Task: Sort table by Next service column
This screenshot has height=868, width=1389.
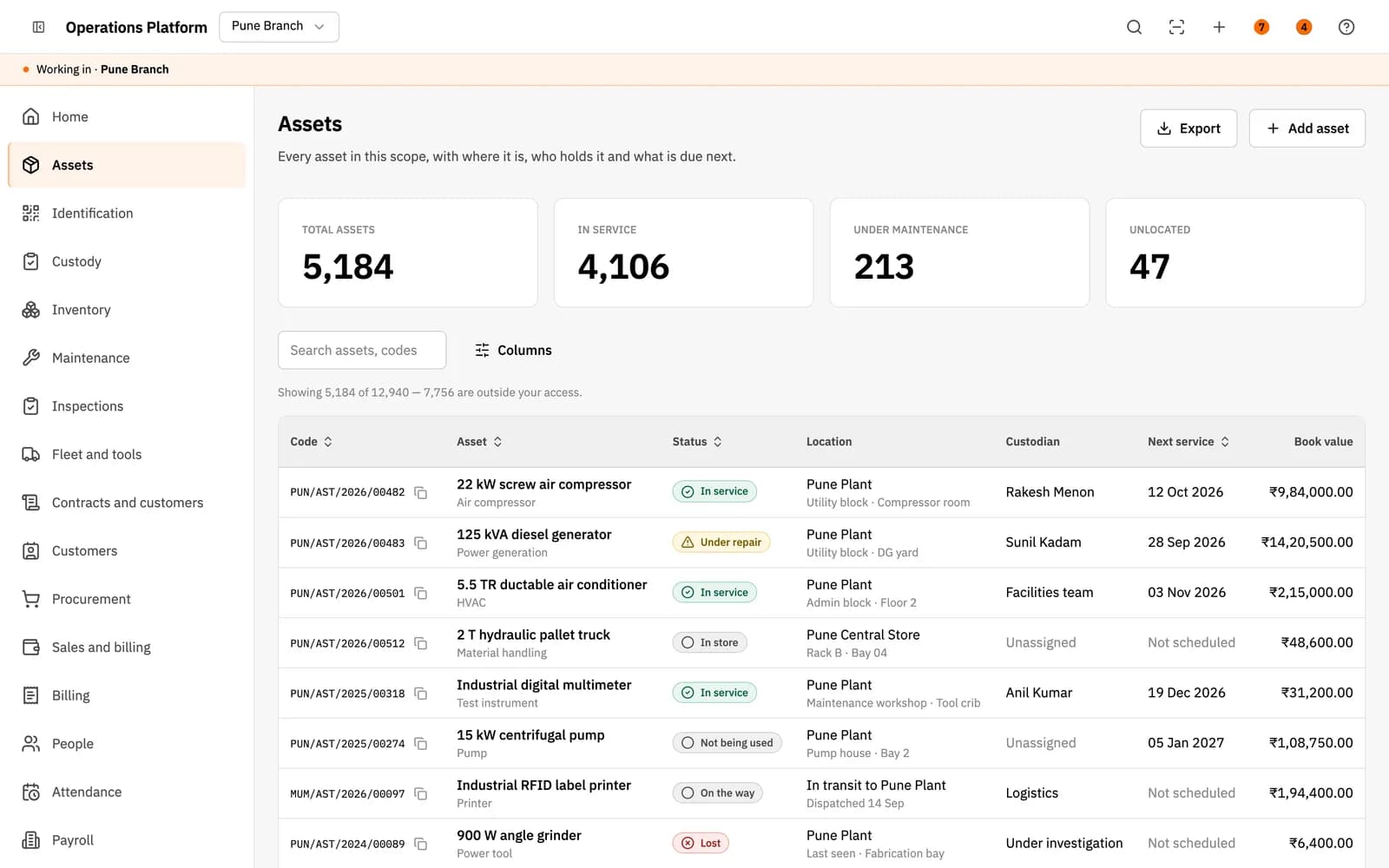Action: (1188, 442)
